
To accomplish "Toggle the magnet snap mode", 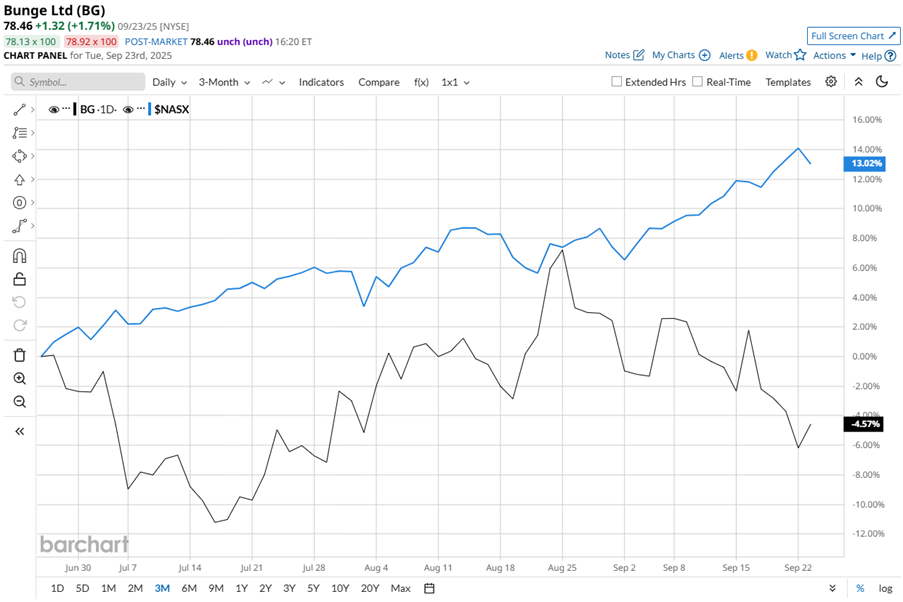I will 19,256.
